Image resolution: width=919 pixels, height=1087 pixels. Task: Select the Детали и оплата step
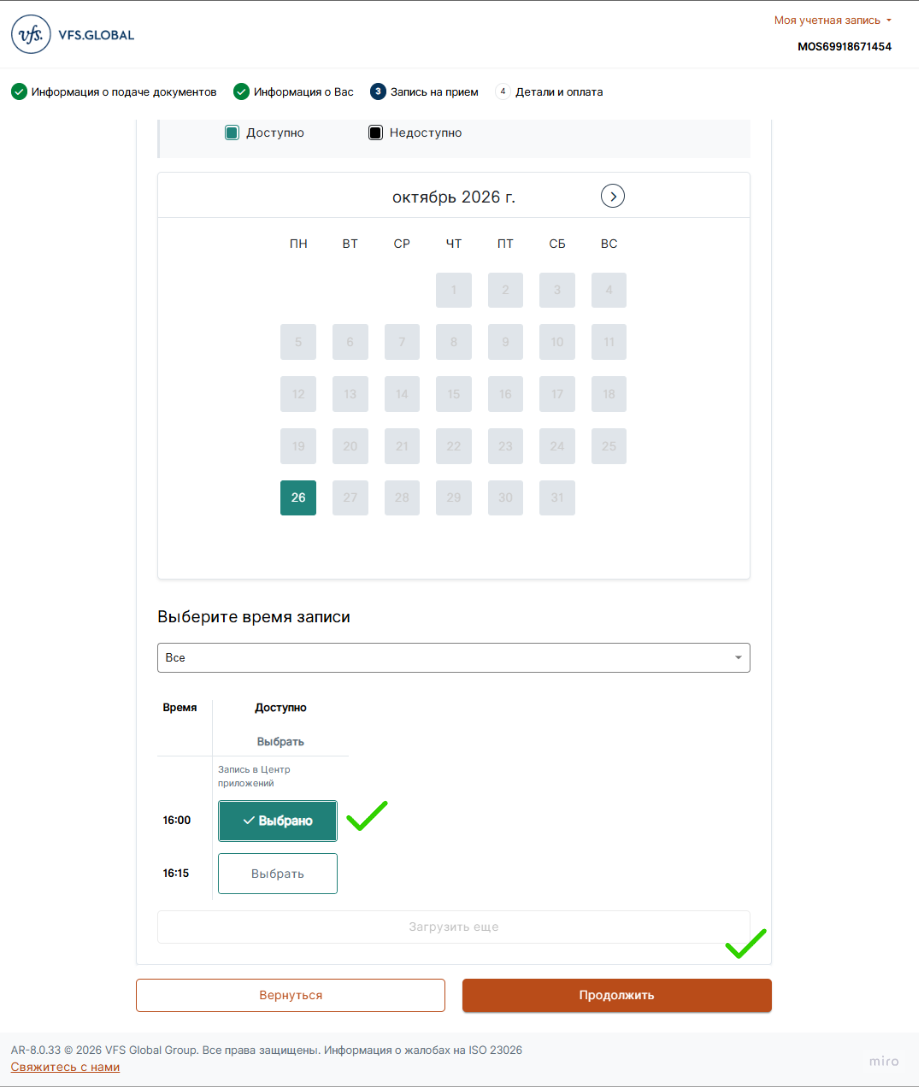pos(549,92)
